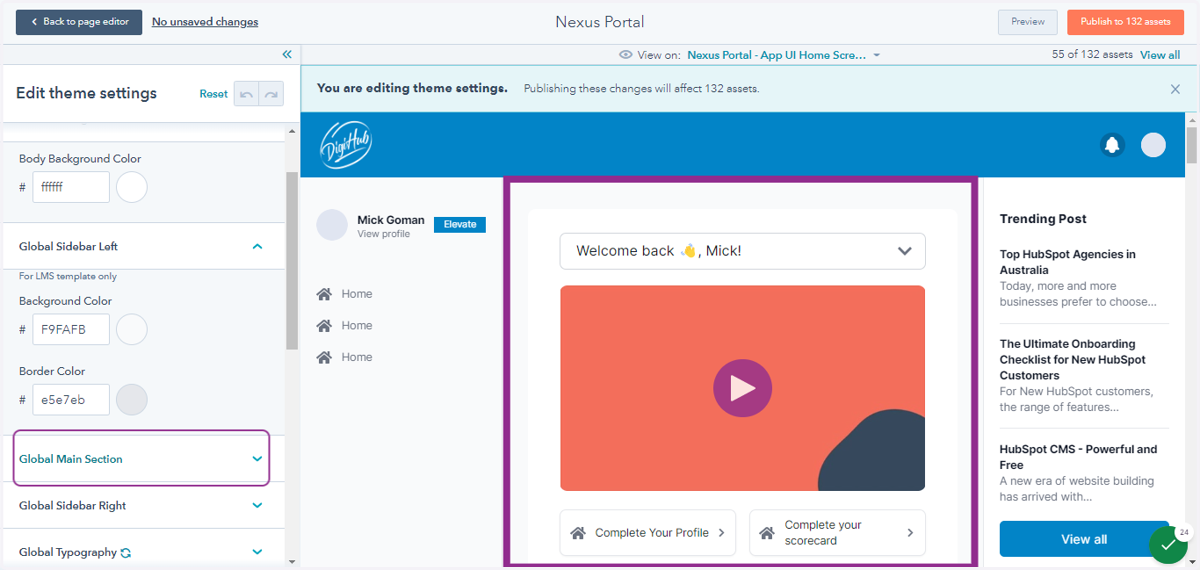This screenshot has width=1200, height=570.
Task: Open Sidebar Left Background Color swatch
Action: click(x=132, y=329)
